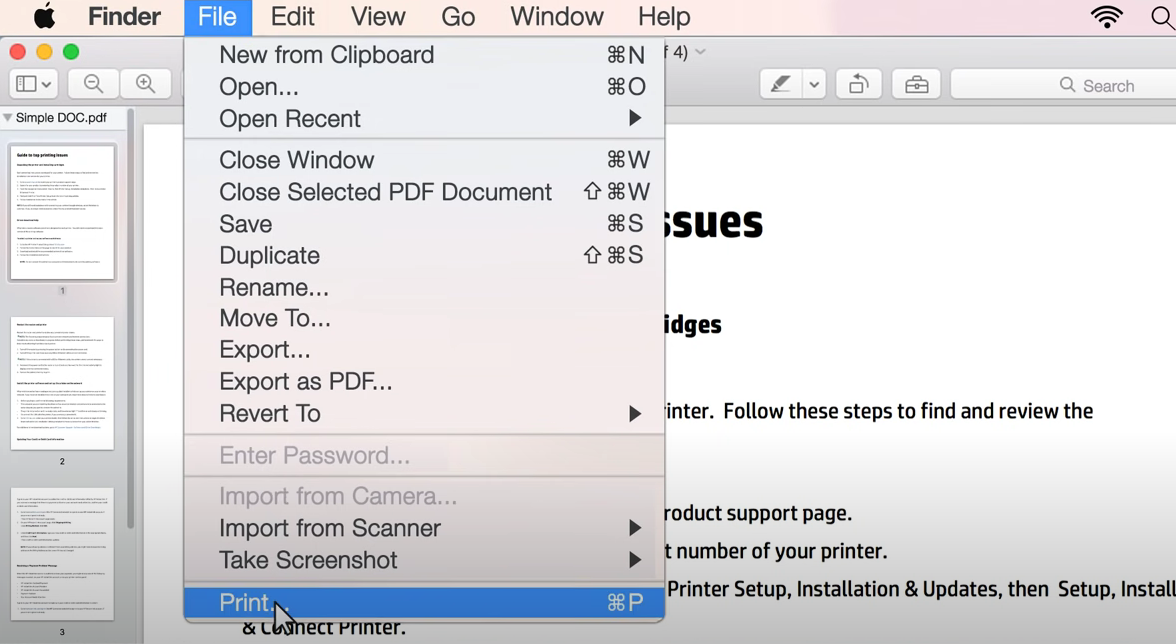Select the highlight pen tool
The width and height of the screenshot is (1176, 644).
[x=781, y=85]
